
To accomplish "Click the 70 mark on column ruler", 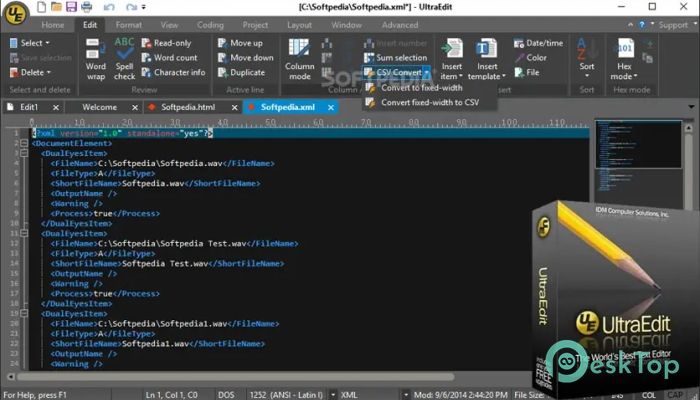I will click(366, 122).
